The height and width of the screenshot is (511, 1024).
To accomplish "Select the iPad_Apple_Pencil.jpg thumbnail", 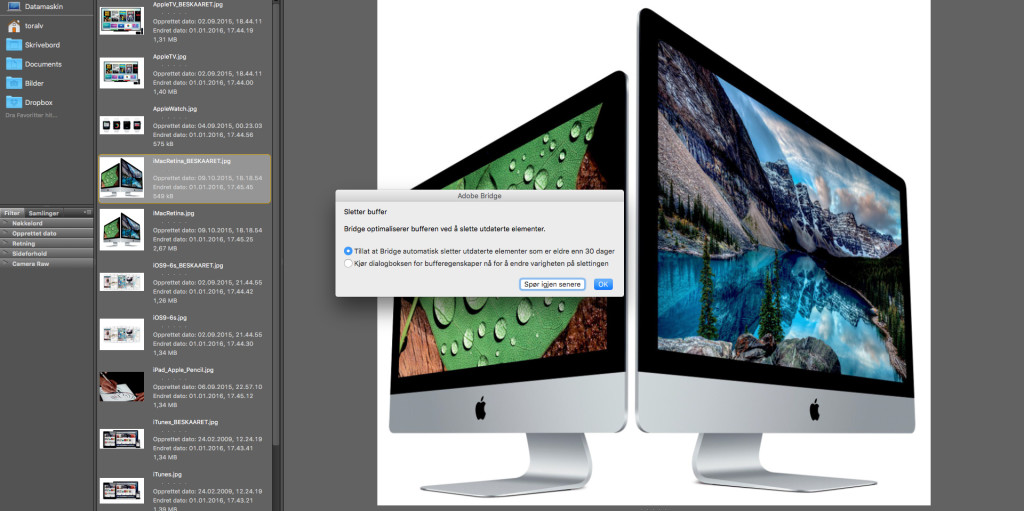I will coord(122,387).
